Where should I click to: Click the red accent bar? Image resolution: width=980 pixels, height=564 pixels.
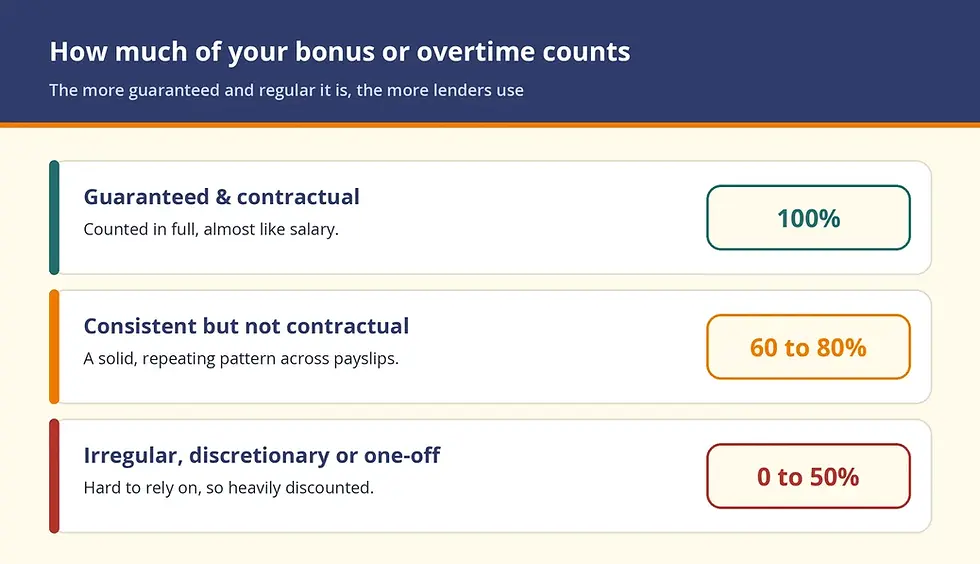click(x=54, y=476)
